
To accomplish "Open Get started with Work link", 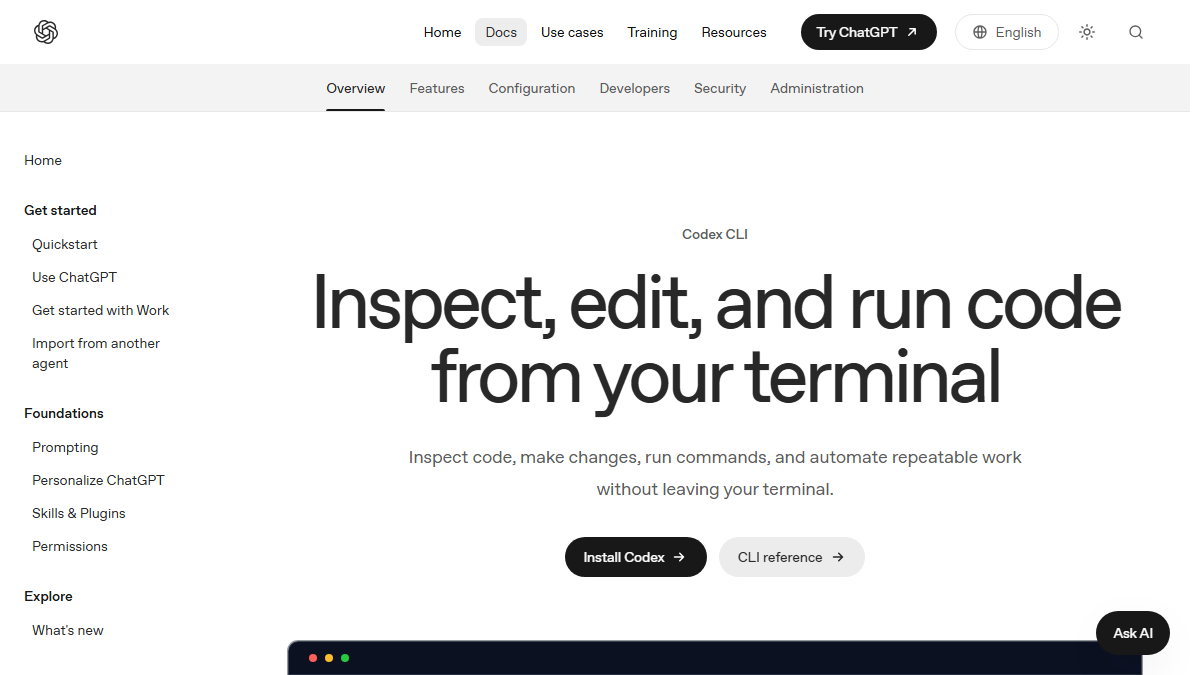I will (101, 310).
